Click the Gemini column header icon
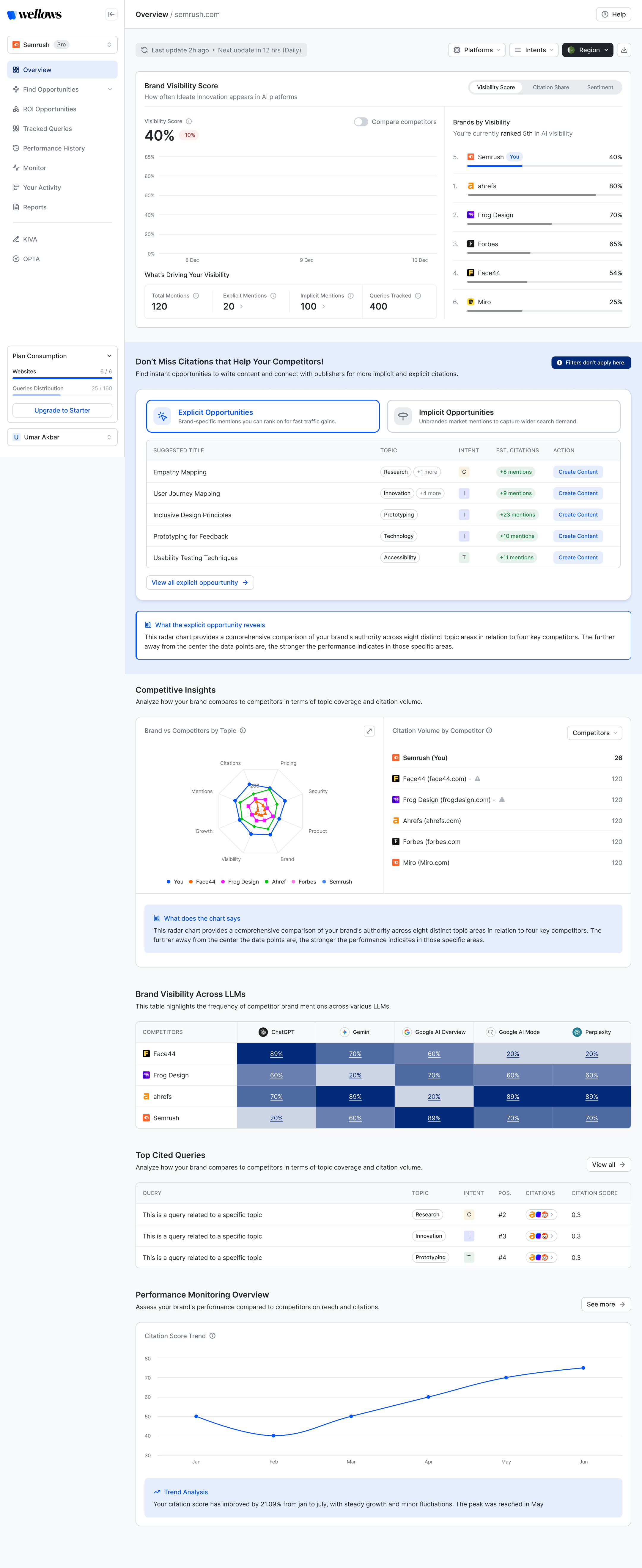This screenshot has width=642, height=1568. coord(344,1032)
